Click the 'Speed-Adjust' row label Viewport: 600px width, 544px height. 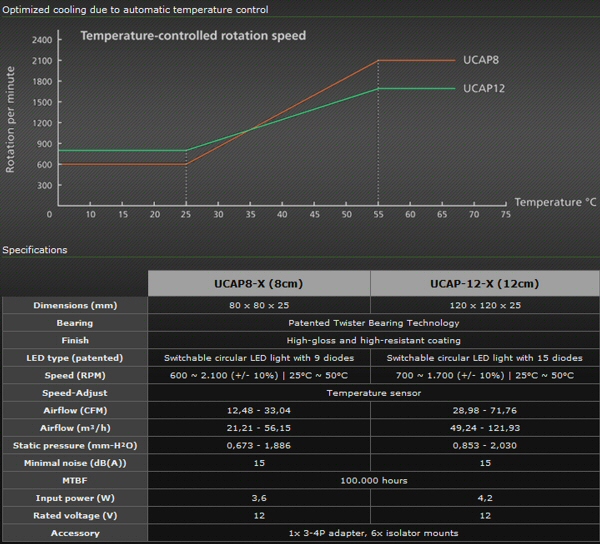point(75,393)
